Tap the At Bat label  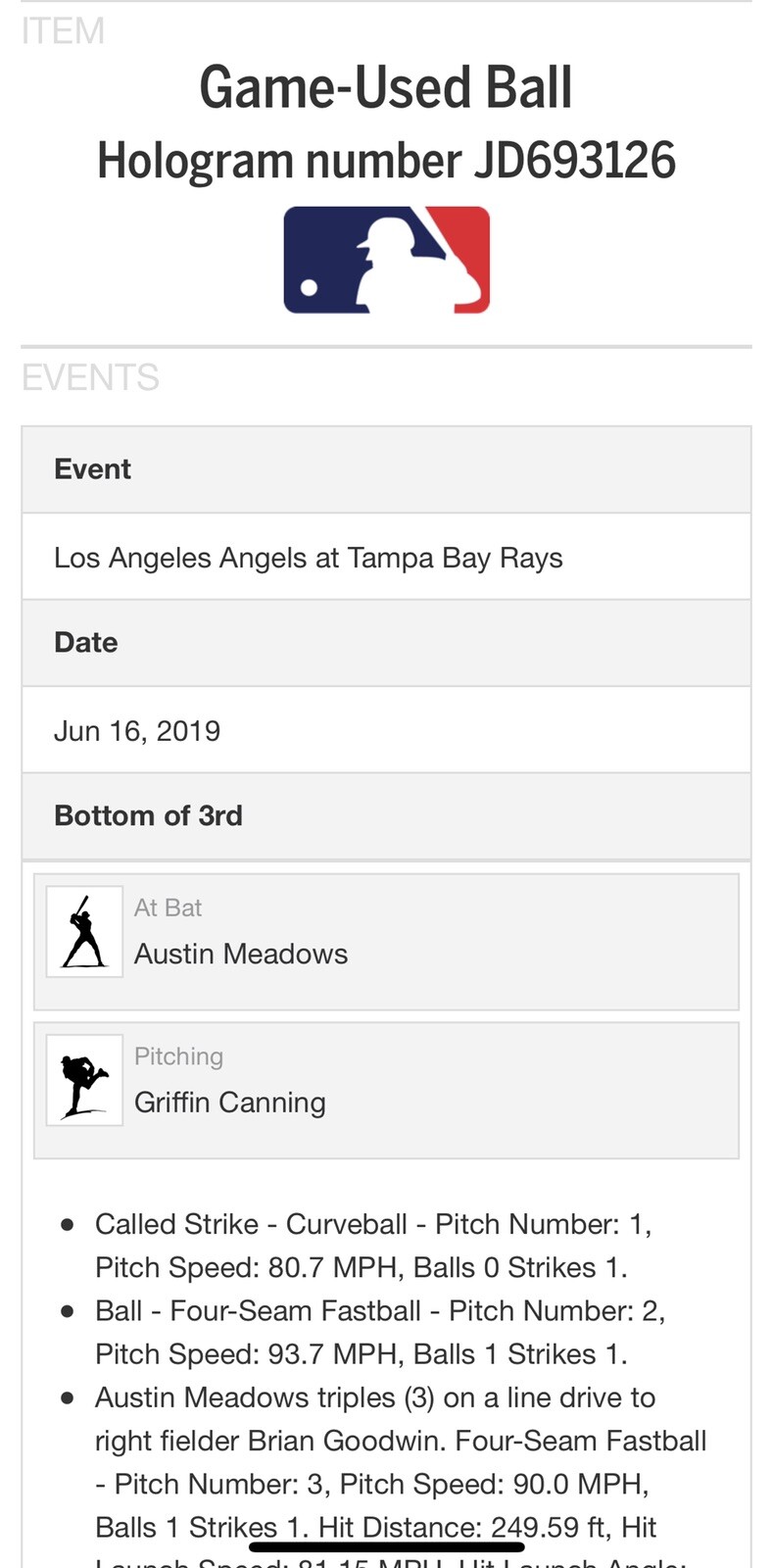(x=168, y=908)
